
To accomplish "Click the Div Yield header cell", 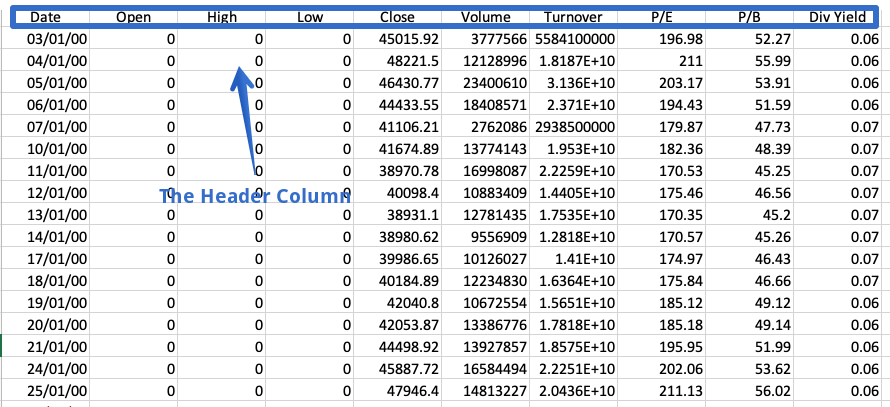I will 838,17.
